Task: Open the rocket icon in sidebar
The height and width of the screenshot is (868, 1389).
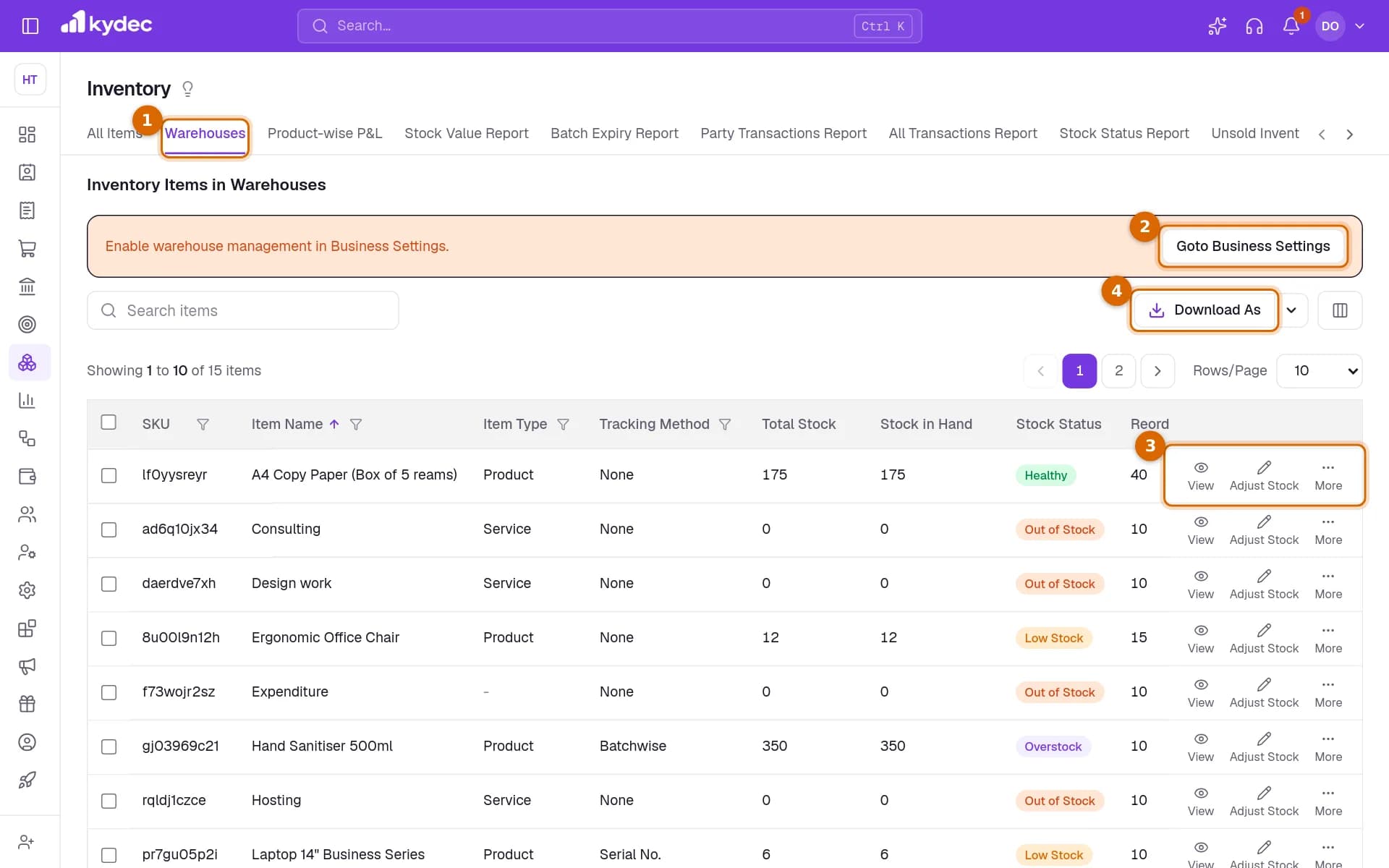Action: click(x=27, y=780)
